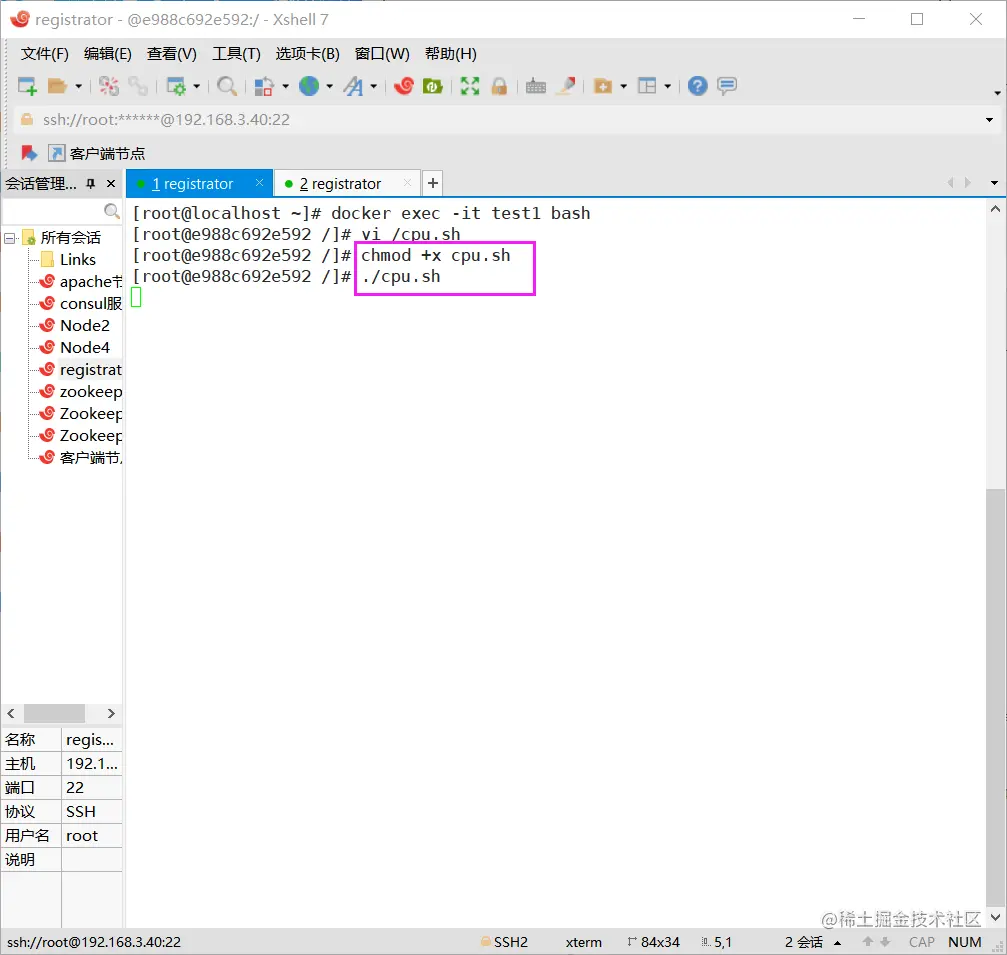
Task: Open the 文件(F) menu
Action: point(44,54)
